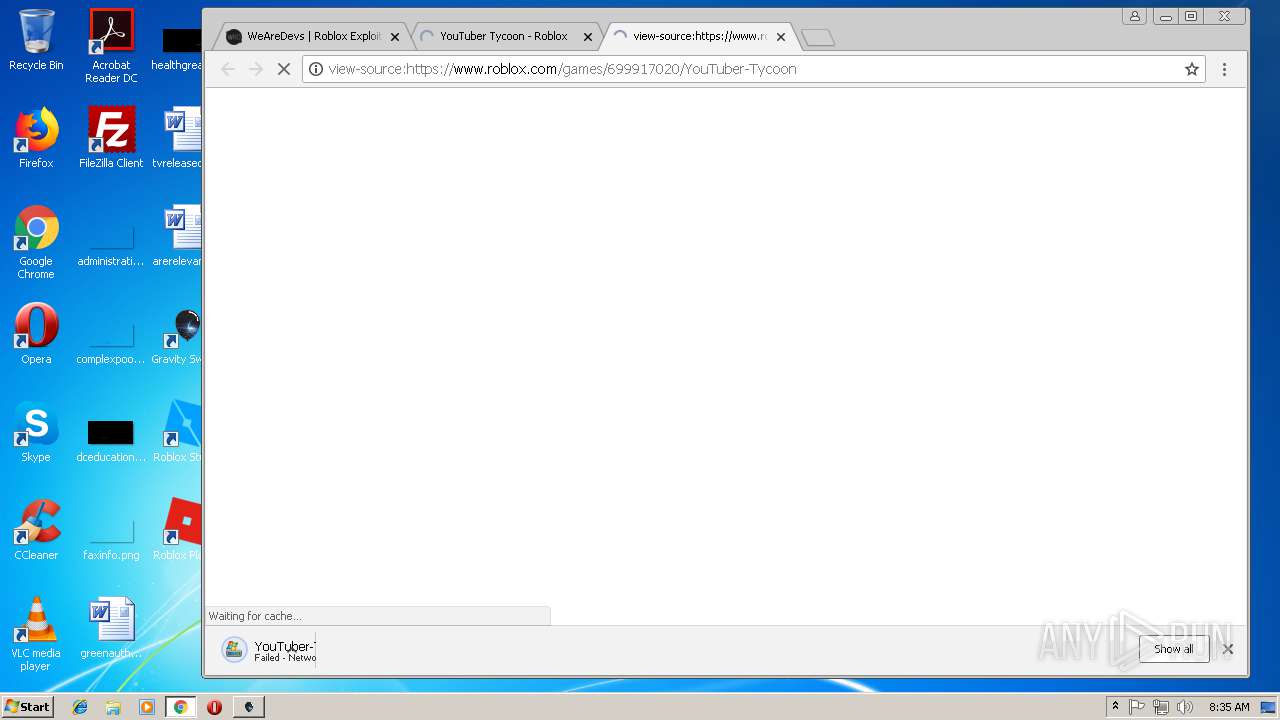Open Windows Explorer folder in taskbar

(x=113, y=707)
